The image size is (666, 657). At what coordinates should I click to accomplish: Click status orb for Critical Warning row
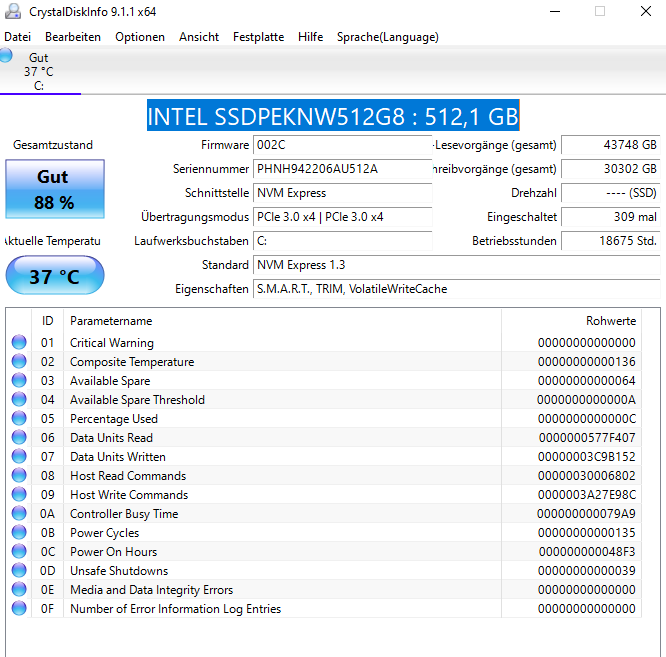19,342
